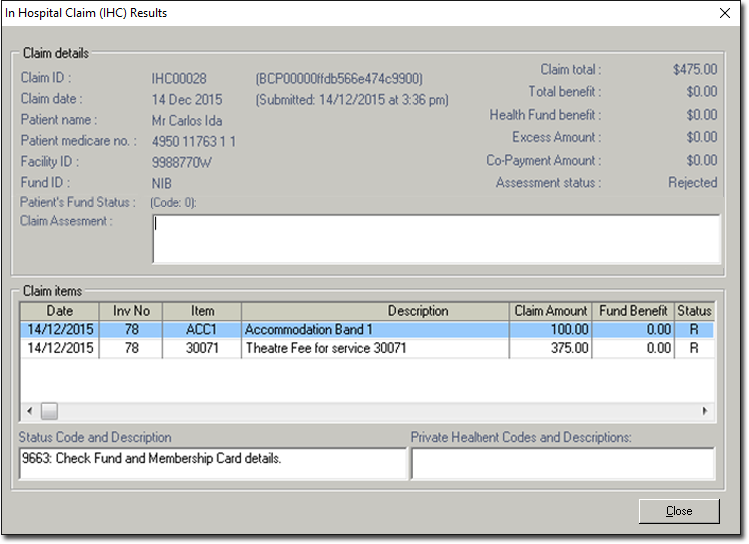Click the 30071 item code cell
The height and width of the screenshot is (544, 749).
(x=201, y=348)
